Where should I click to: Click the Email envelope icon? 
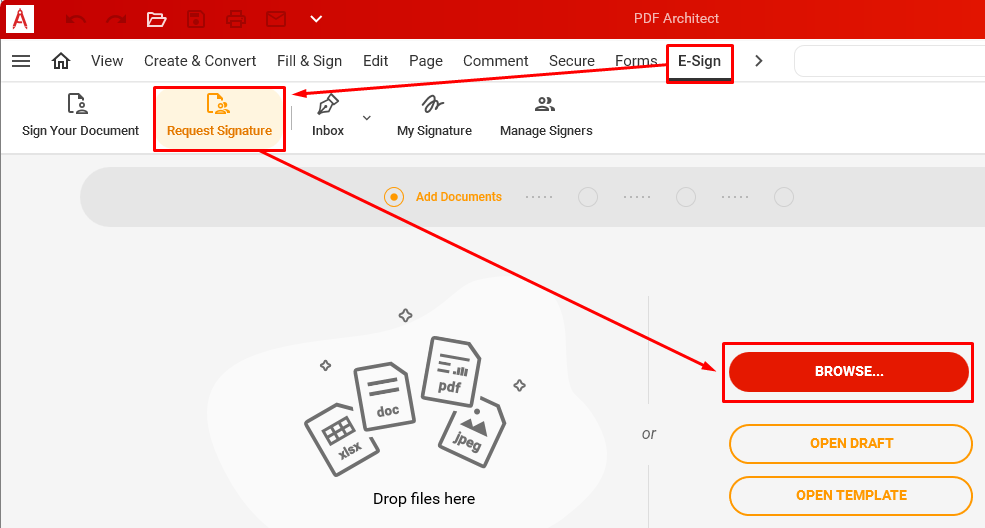pos(276,19)
